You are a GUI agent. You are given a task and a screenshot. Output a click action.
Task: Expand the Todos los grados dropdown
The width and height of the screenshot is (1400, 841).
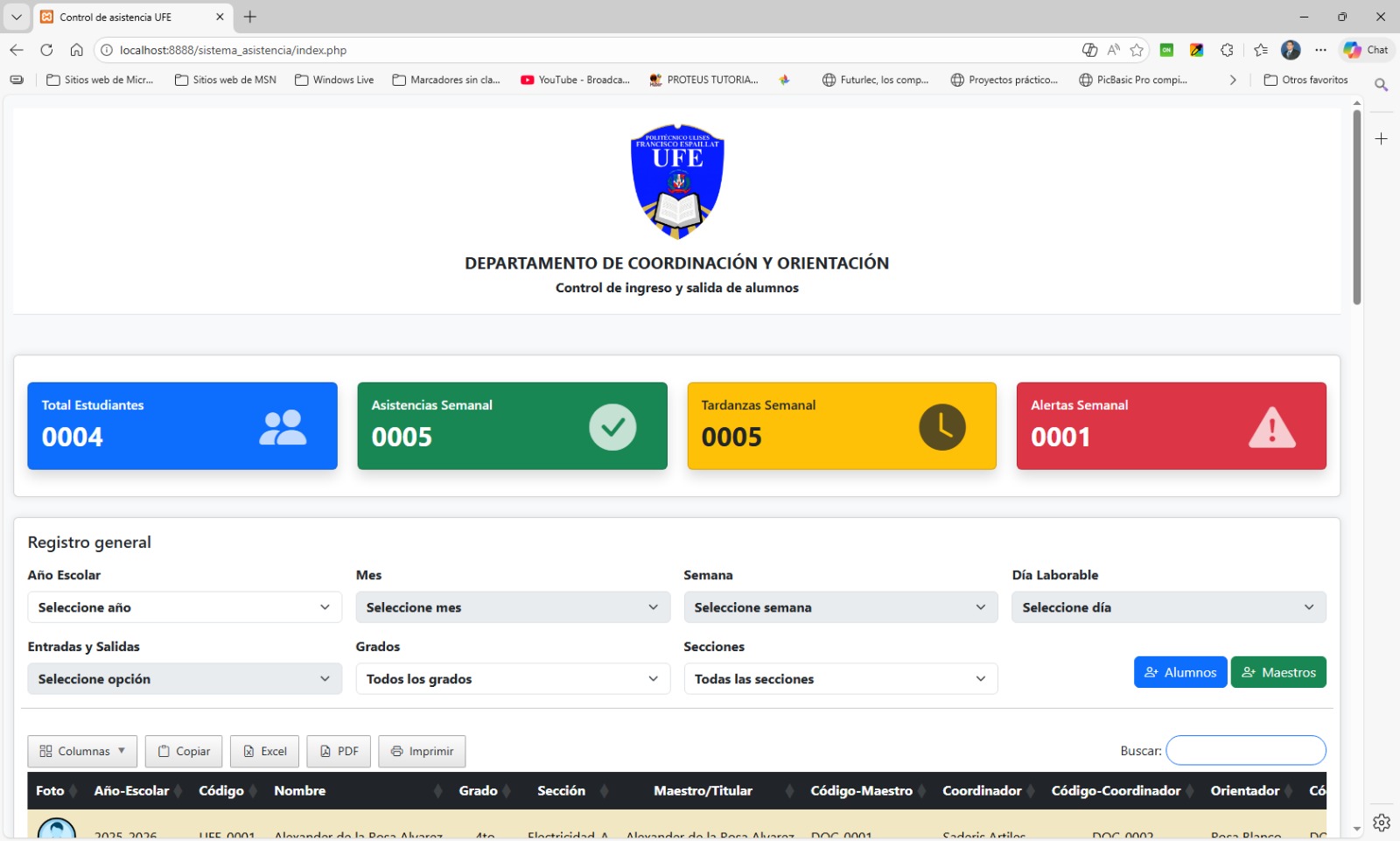click(512, 679)
